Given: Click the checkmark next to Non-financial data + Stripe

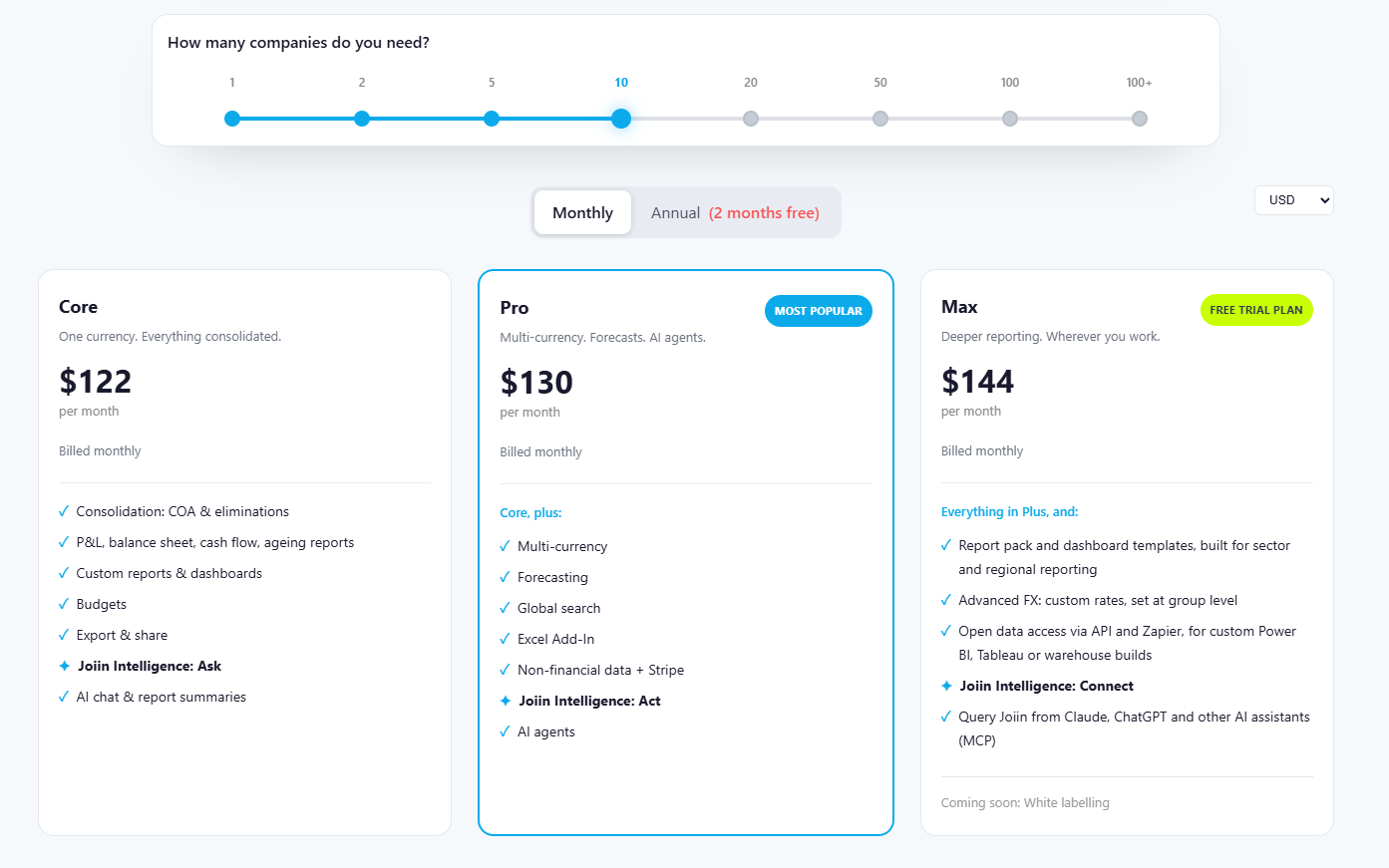Looking at the screenshot, I should (x=505, y=670).
